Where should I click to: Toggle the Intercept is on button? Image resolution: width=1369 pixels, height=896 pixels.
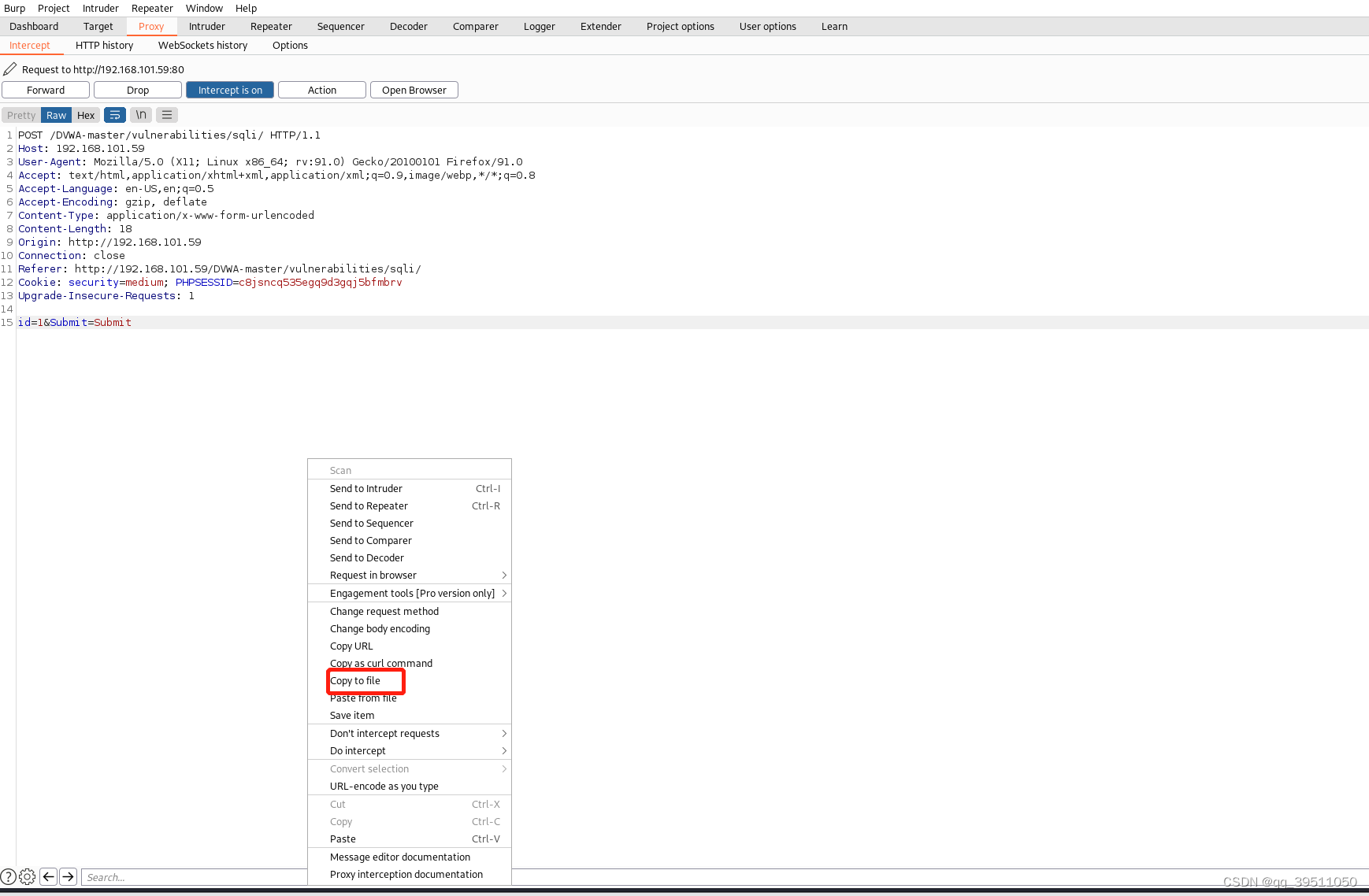[230, 90]
